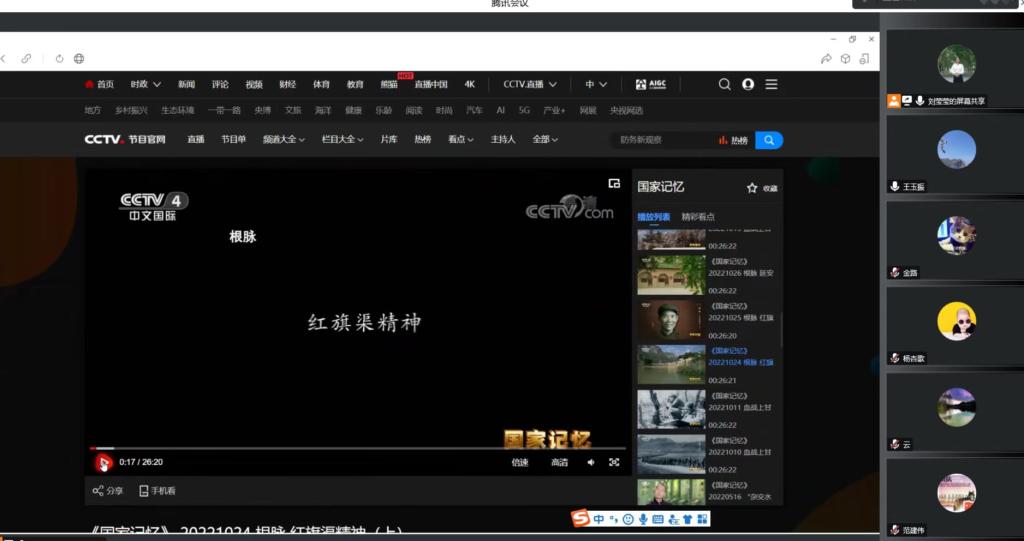The width and height of the screenshot is (1024, 541).
Task: Select 新闻 in the top menu
Action: 187,85
